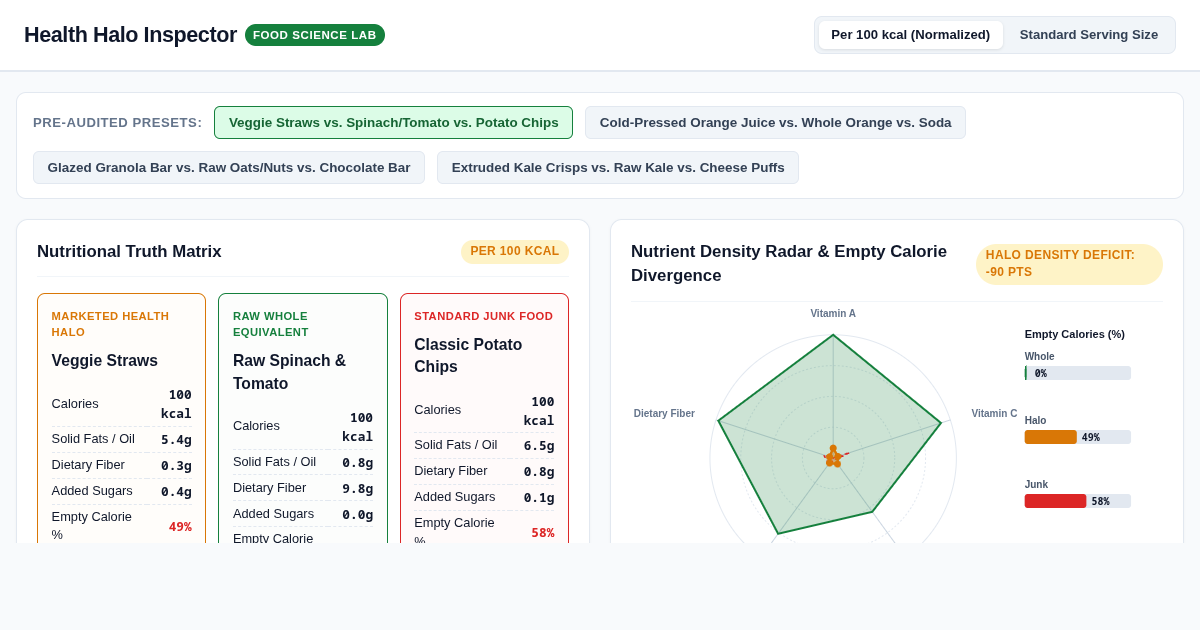Image resolution: width=1200 pixels, height=630 pixels.
Task: Switch to Standard Serving Size view
Action: pyautogui.click(x=1089, y=35)
